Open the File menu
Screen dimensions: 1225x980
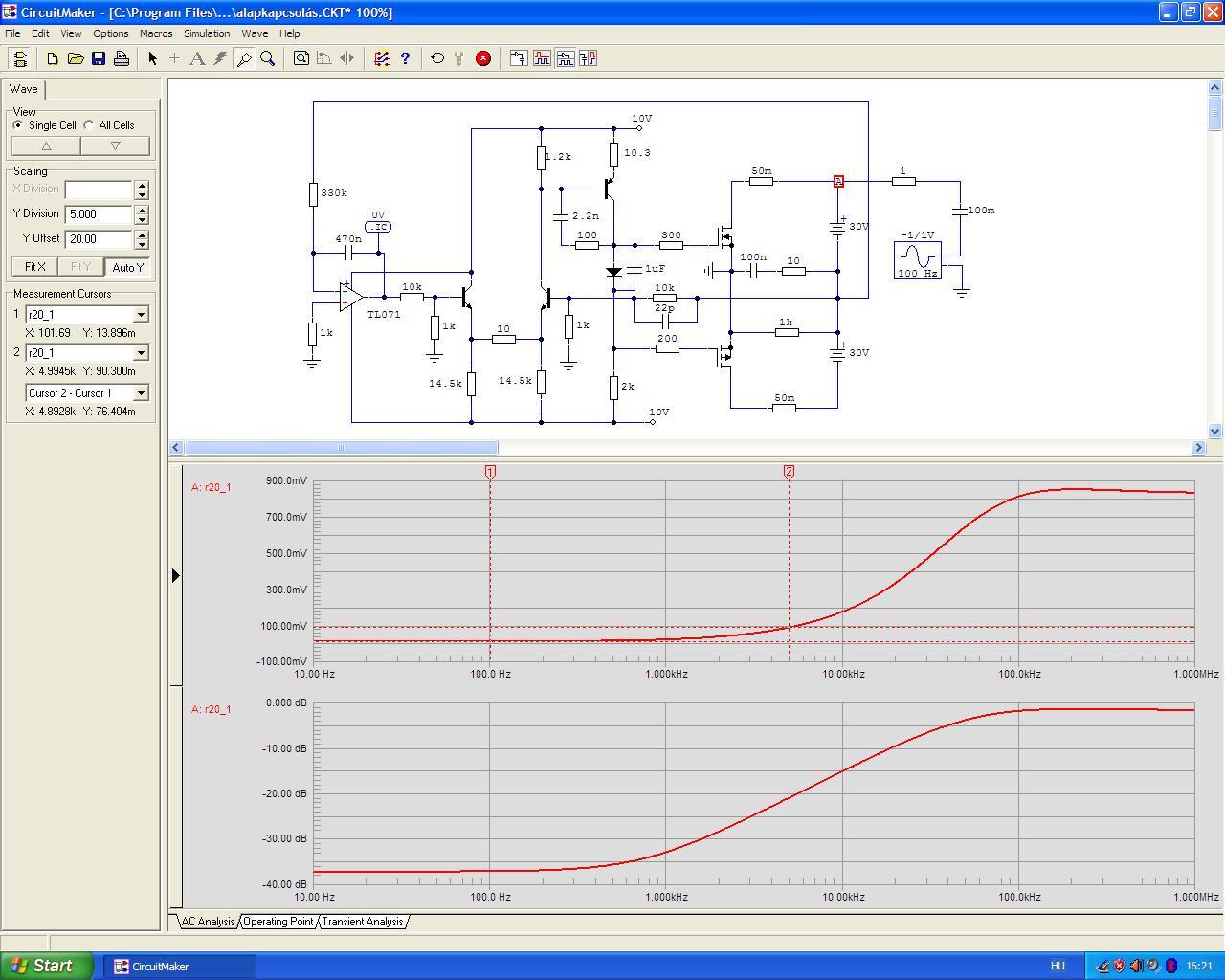click(12, 33)
